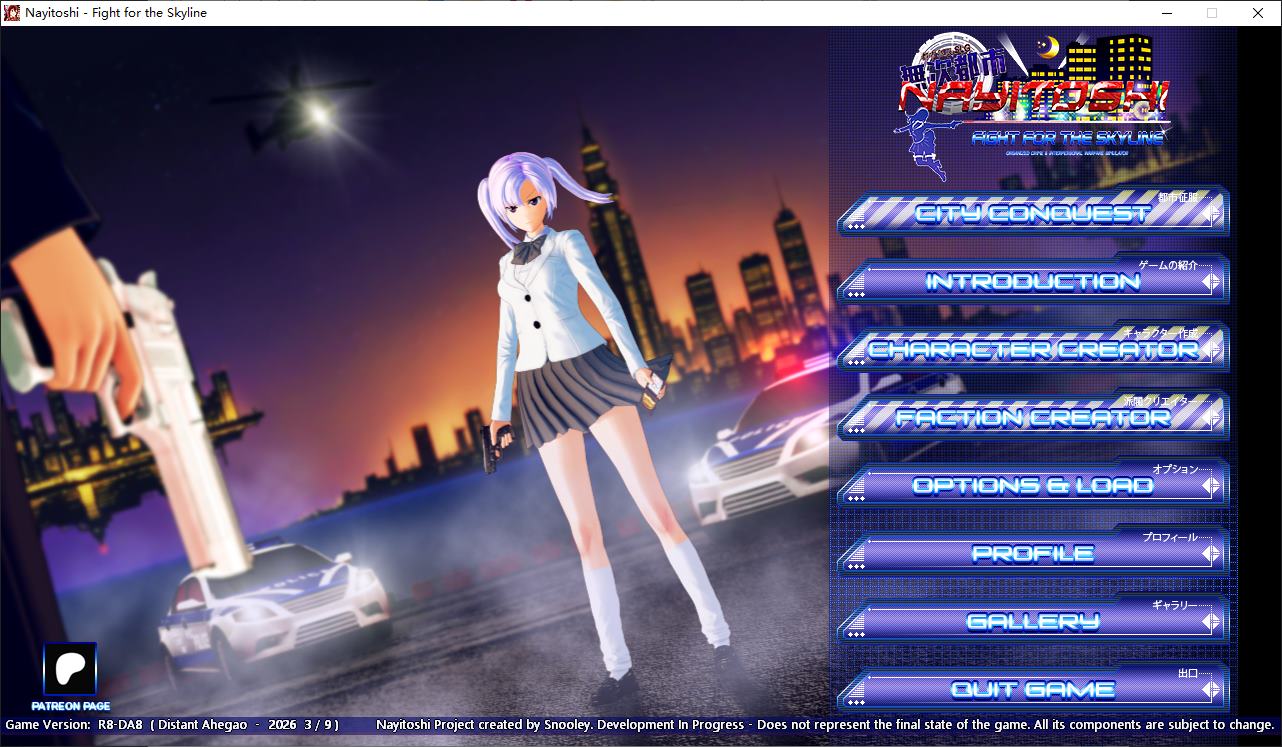
Task: Open the City Conquest mode
Action: [1032, 213]
